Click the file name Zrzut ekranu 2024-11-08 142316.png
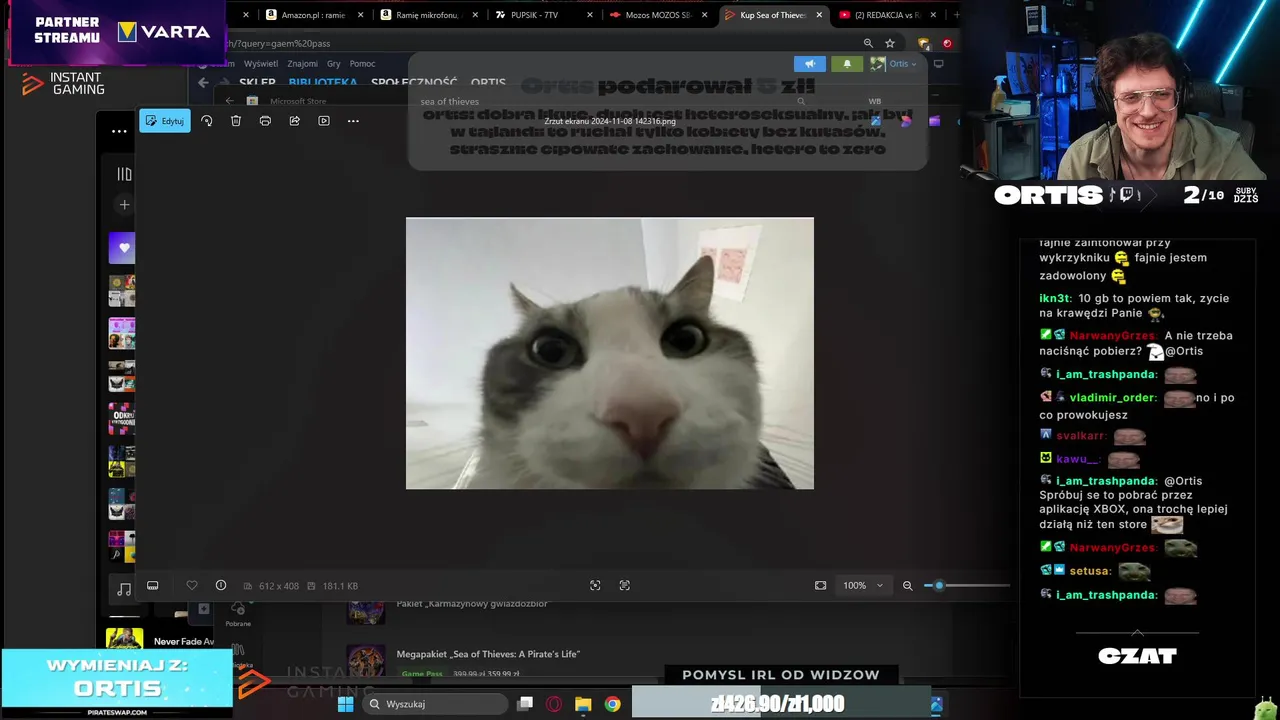The image size is (1280, 720). click(x=610, y=121)
